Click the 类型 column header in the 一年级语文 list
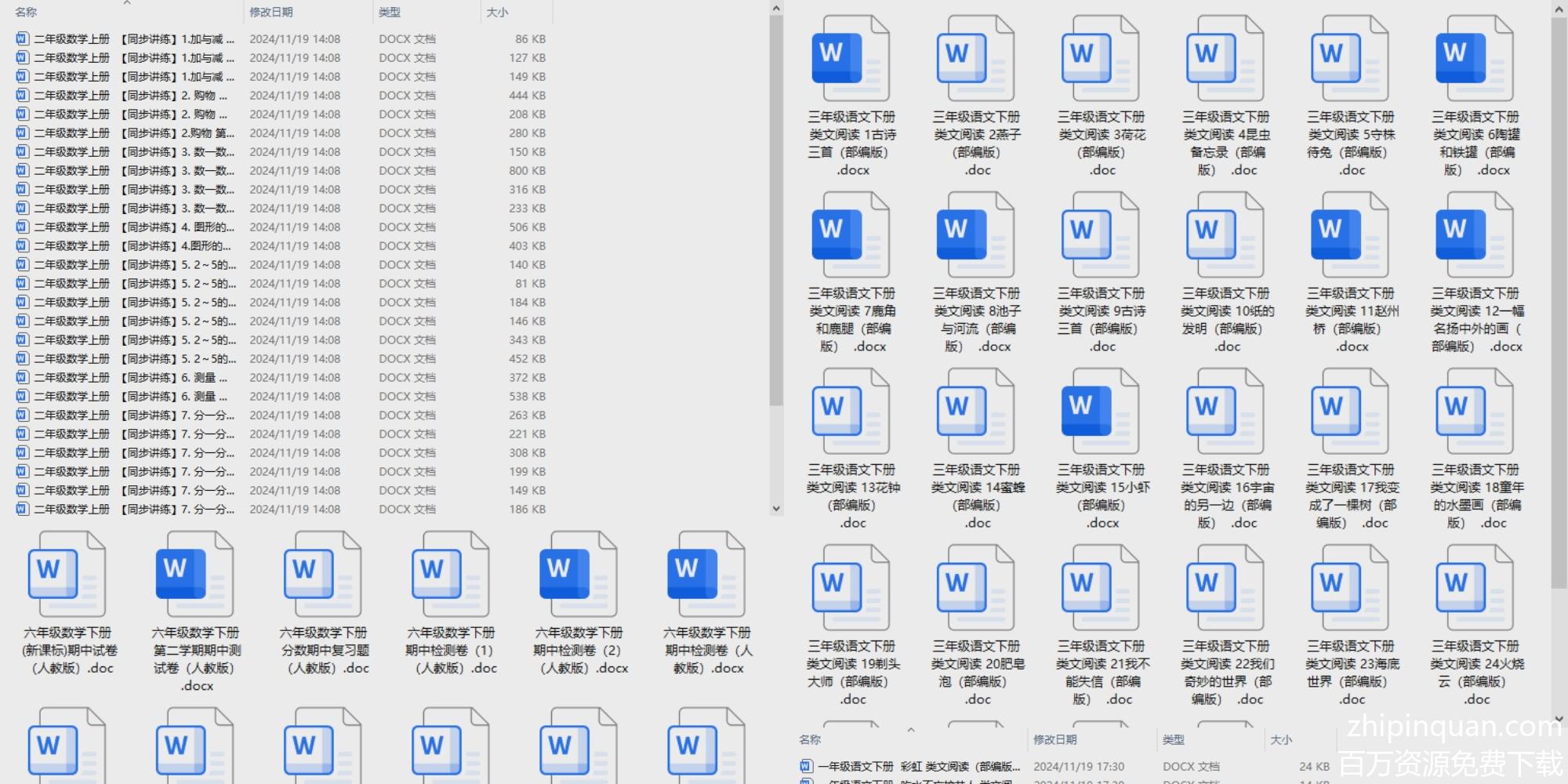 (1174, 739)
